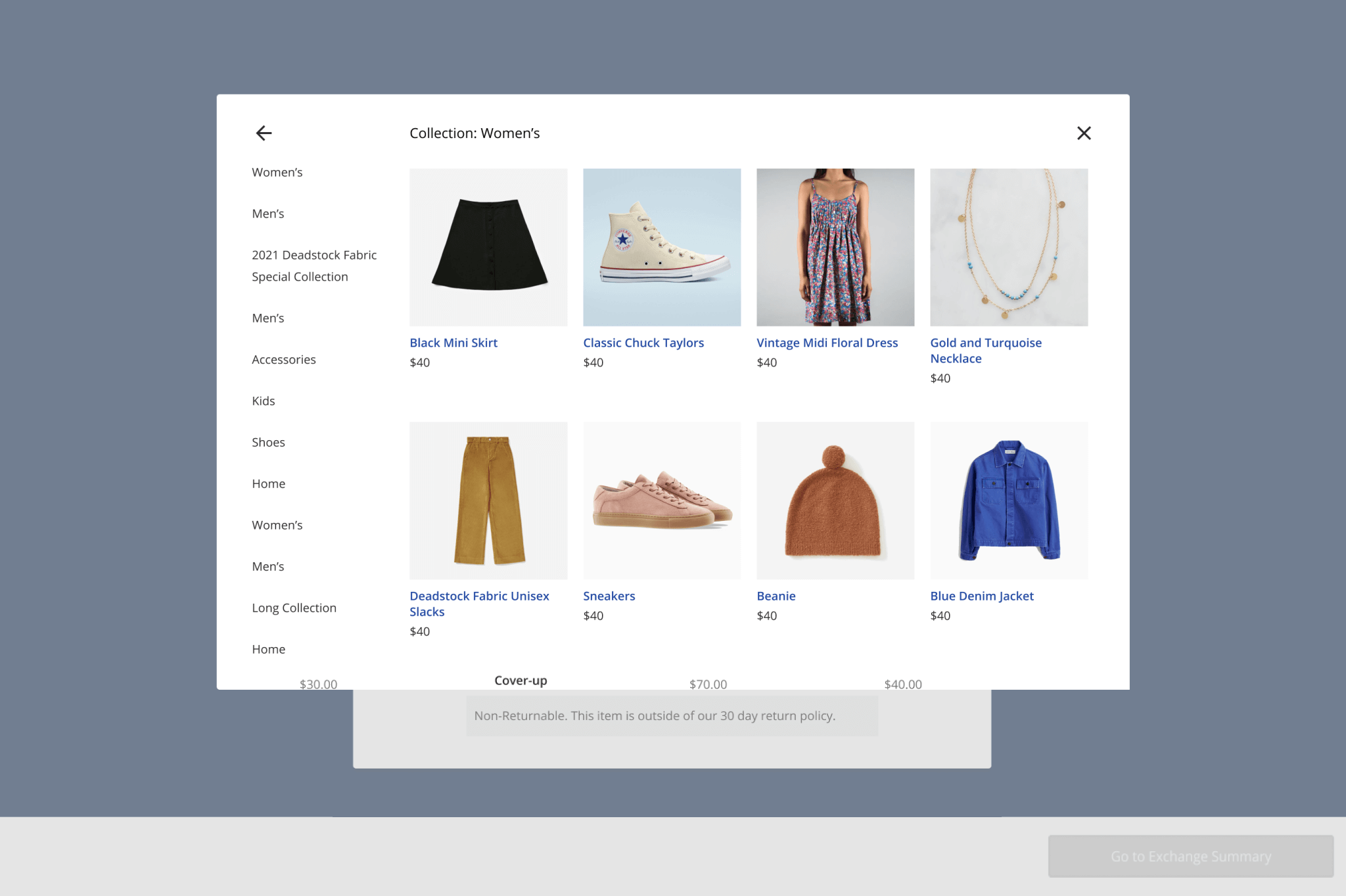Choose the Deadstock Fabric Unisex Slacks link
Screen dimensions: 1346x896
(x=479, y=604)
